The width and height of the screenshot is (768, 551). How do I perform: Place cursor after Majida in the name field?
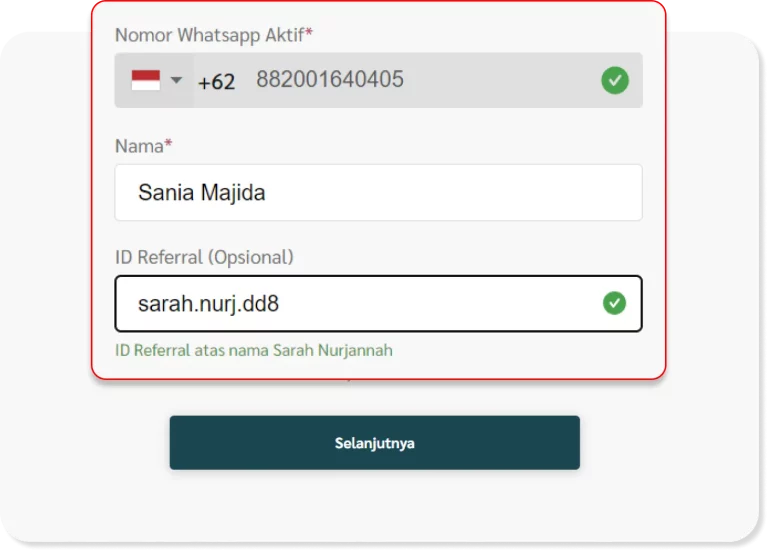coord(267,192)
